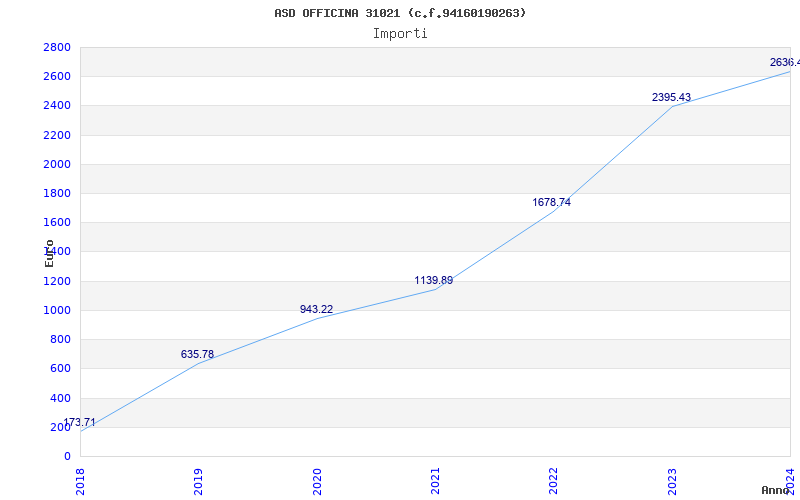Click the y-axis value 1000
The width and height of the screenshot is (800, 500).
point(57,310)
